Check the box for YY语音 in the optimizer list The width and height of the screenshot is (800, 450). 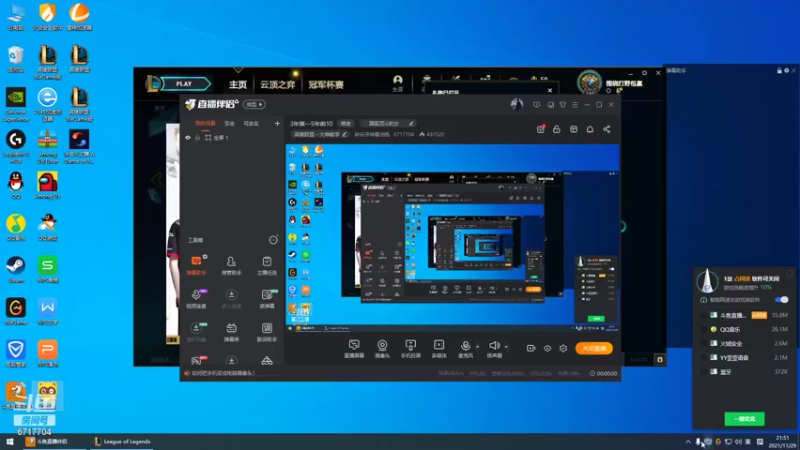tap(704, 358)
